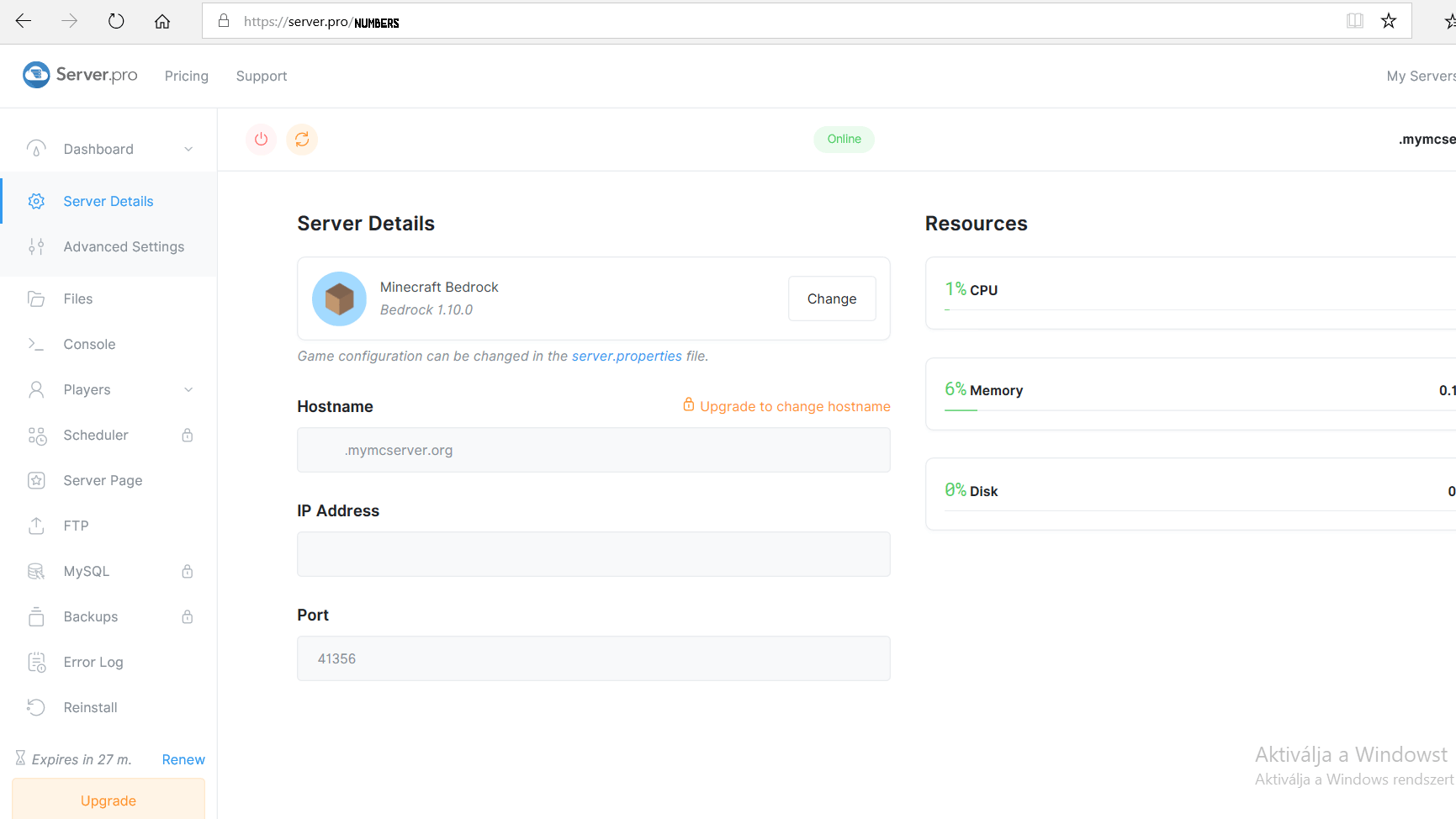The width and height of the screenshot is (1456, 819).
Task: Click the Change button for Minecraft Bedrock
Action: [x=831, y=299]
